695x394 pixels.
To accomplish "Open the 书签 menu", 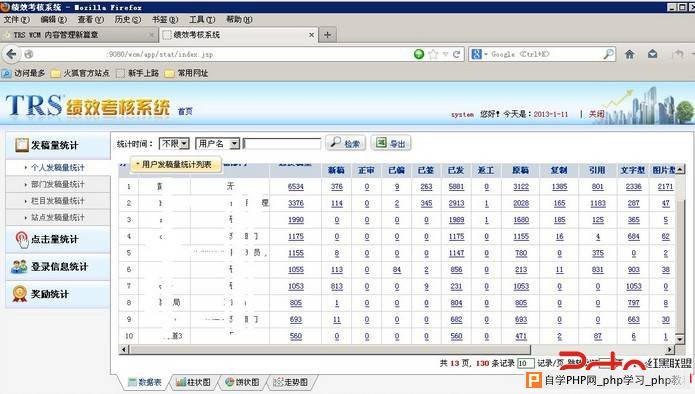I will (165, 20).
